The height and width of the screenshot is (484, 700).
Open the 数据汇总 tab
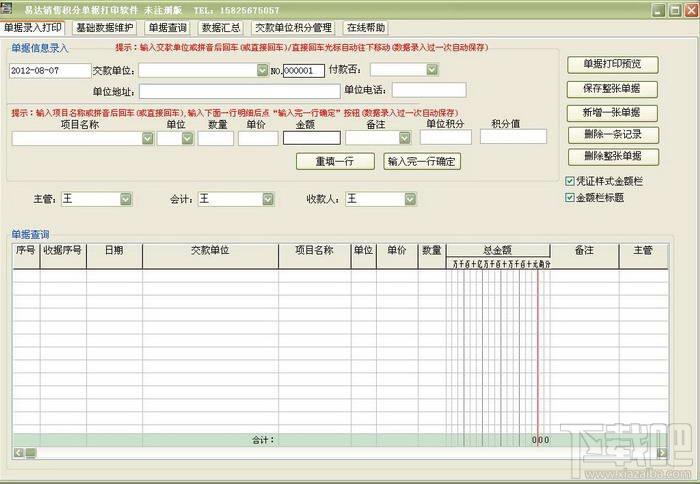click(x=221, y=28)
